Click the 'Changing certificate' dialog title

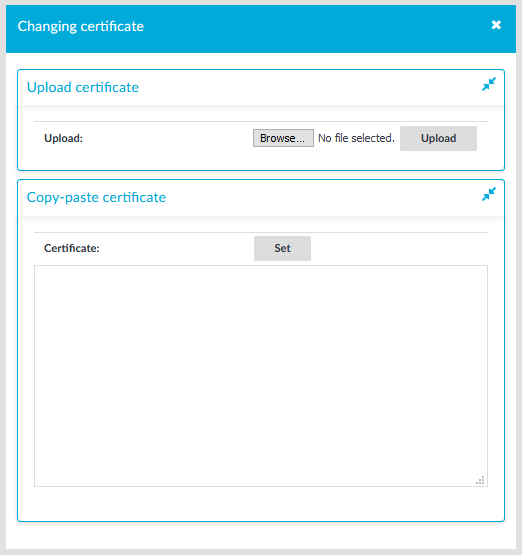pyautogui.click(x=81, y=26)
